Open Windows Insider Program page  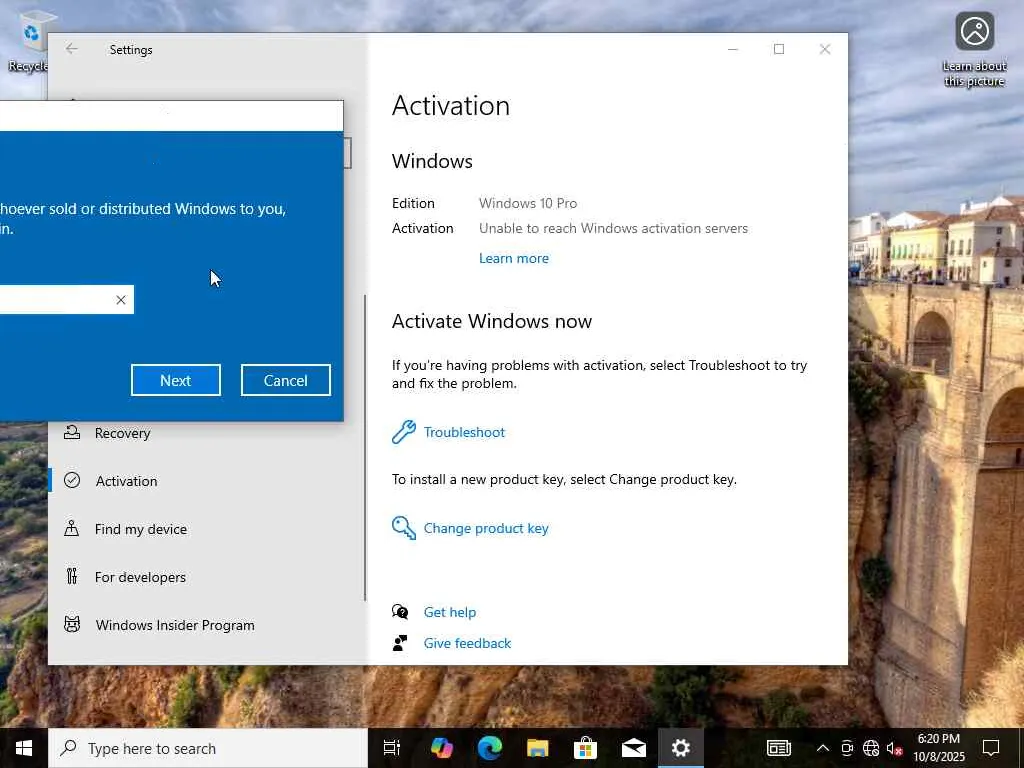tap(175, 625)
